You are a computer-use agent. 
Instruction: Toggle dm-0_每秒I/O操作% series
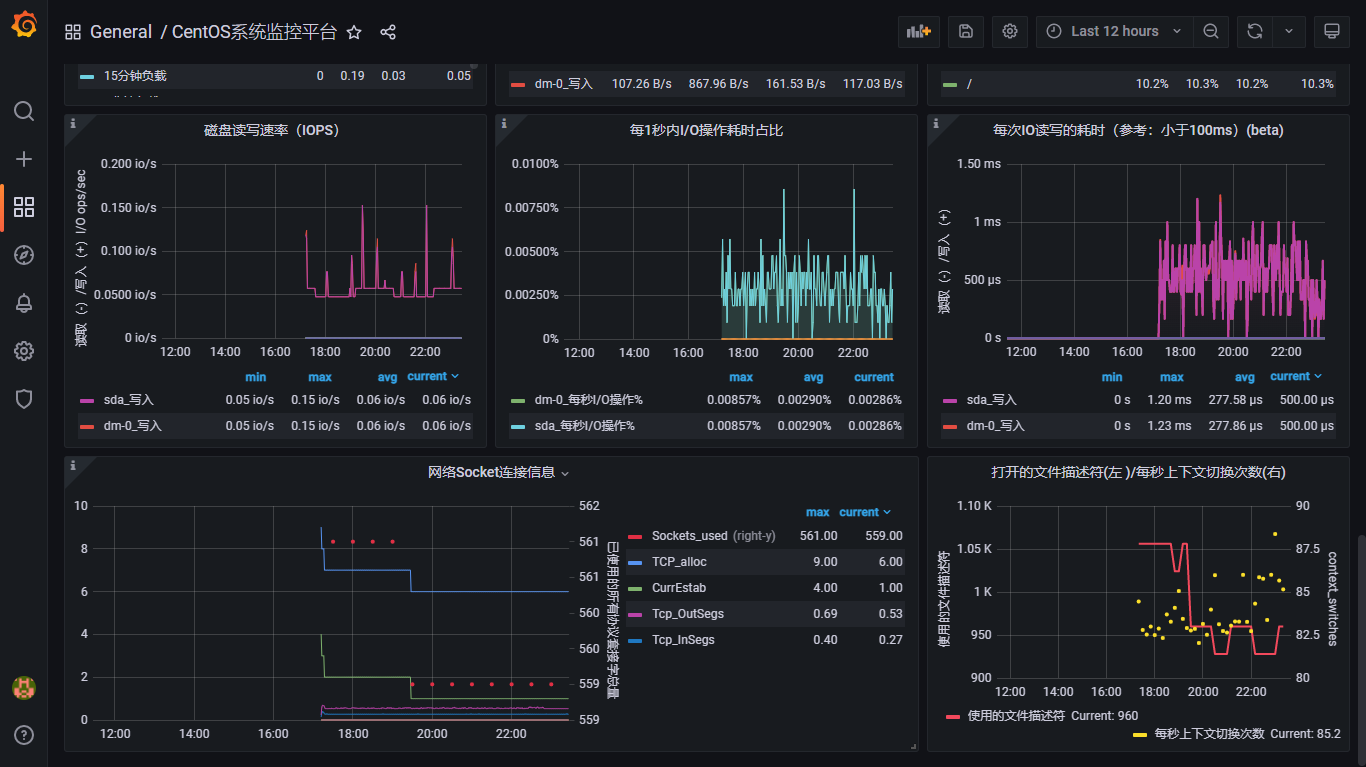click(x=588, y=400)
